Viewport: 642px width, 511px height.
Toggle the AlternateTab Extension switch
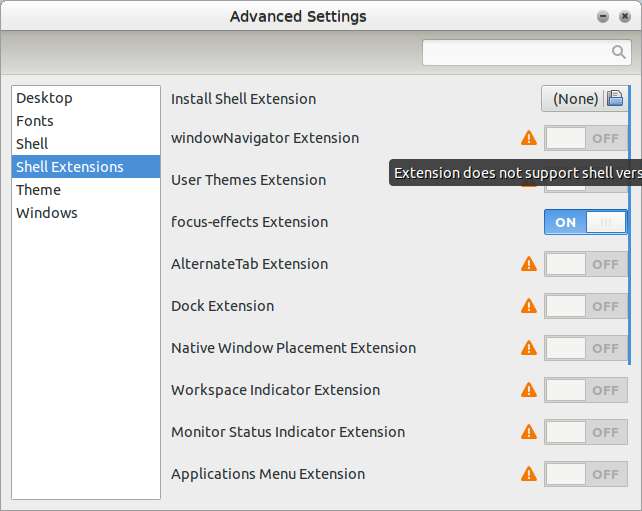[585, 264]
